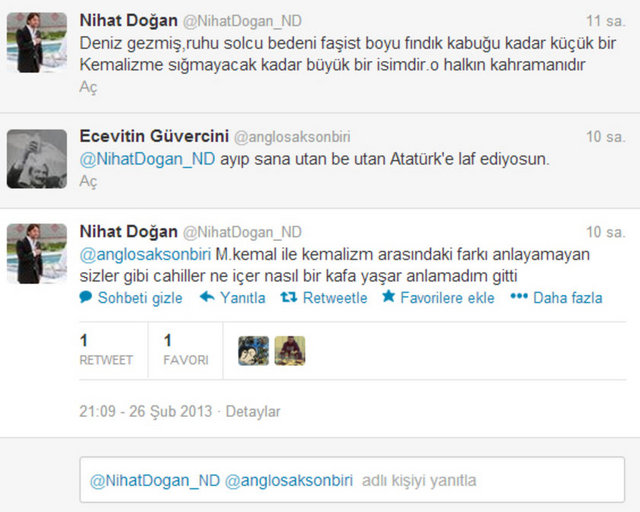Viewport: 640px width, 512px height.
Task: Expand Ecevitin Güvercini's reply with Aç
Action: click(x=88, y=181)
